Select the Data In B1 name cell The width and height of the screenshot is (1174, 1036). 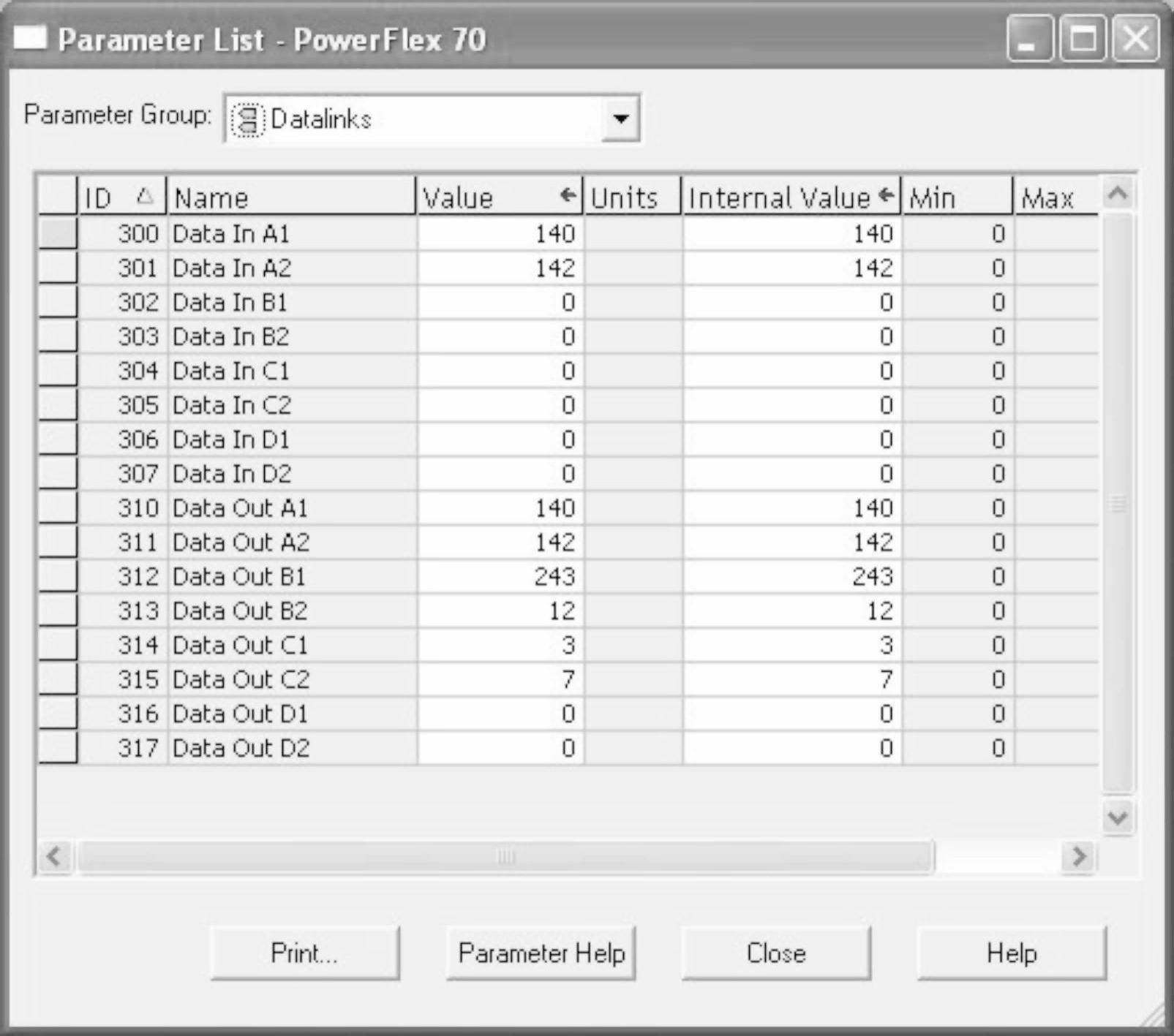293,303
